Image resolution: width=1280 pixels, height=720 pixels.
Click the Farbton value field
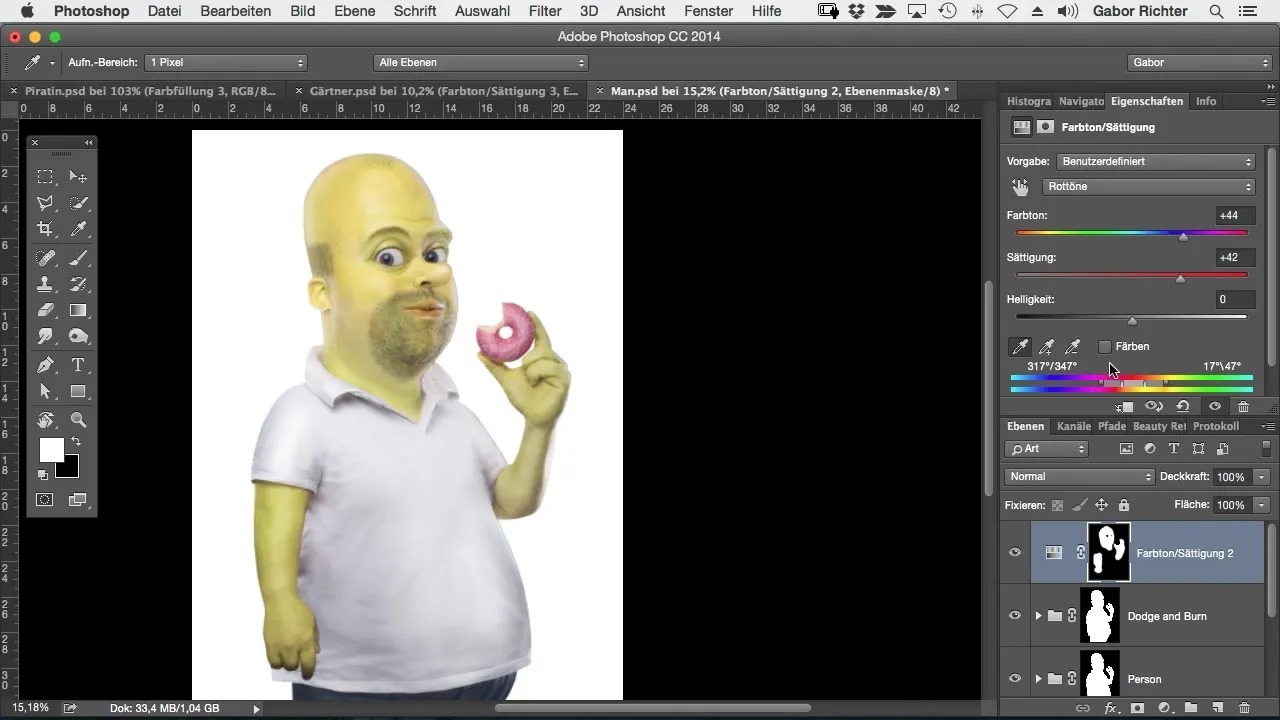click(1235, 216)
